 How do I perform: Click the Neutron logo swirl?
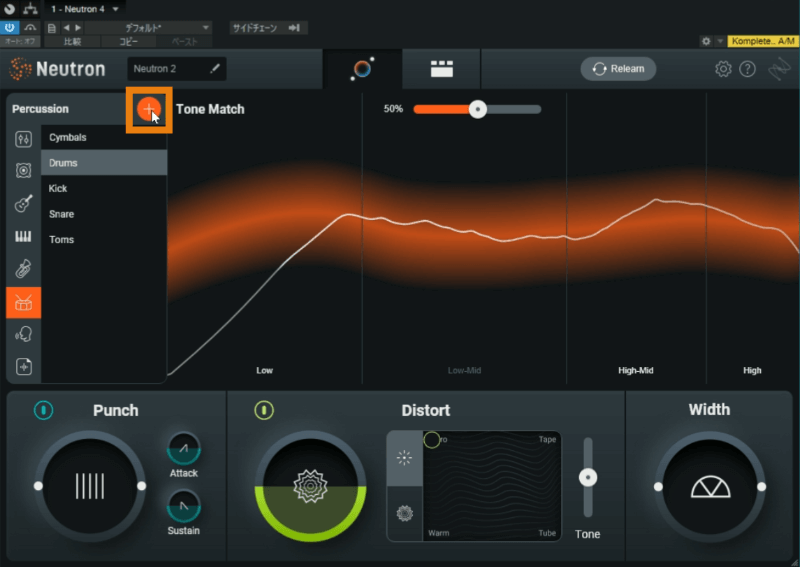(20, 68)
